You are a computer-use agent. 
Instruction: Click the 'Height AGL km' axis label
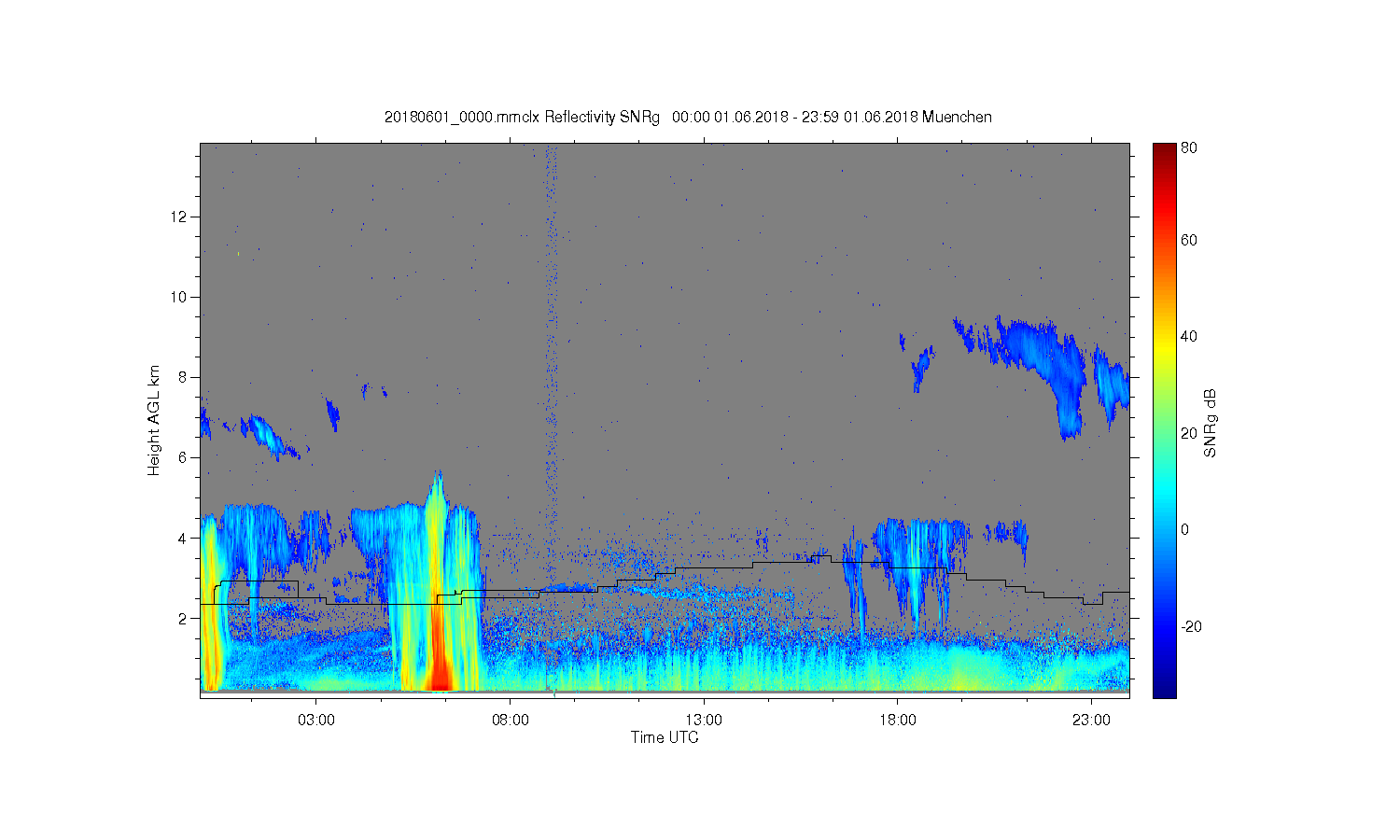(153, 420)
